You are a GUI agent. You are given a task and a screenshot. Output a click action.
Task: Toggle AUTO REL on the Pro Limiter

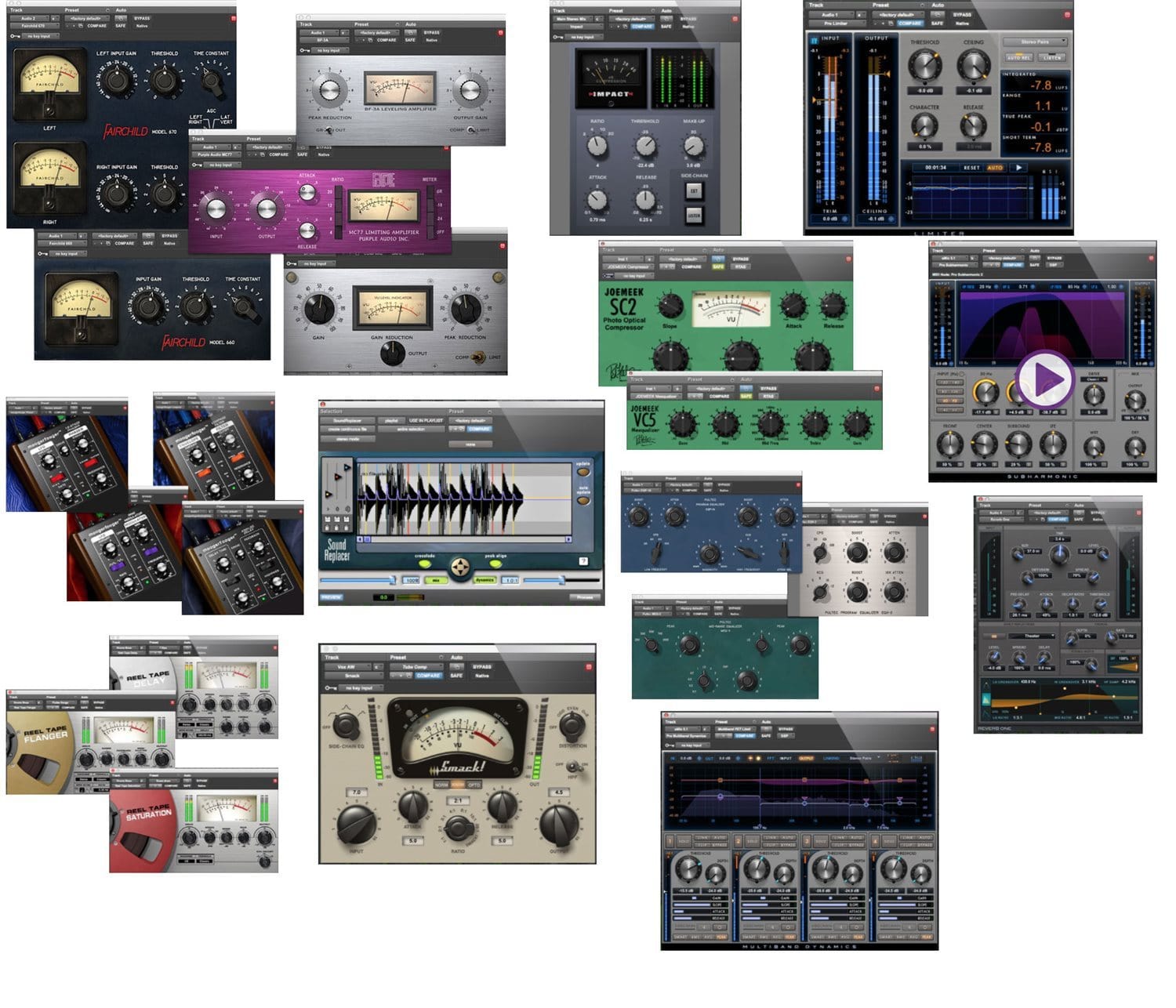click(x=1019, y=57)
